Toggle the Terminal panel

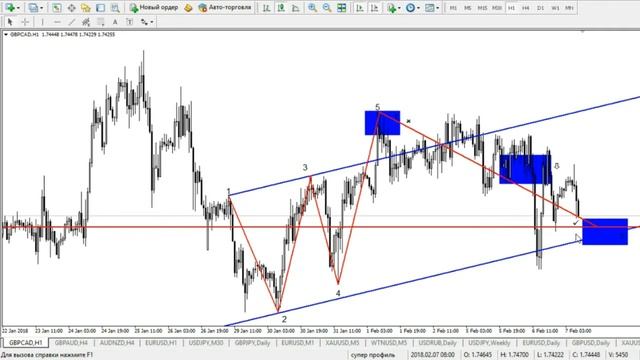(x=100, y=8)
